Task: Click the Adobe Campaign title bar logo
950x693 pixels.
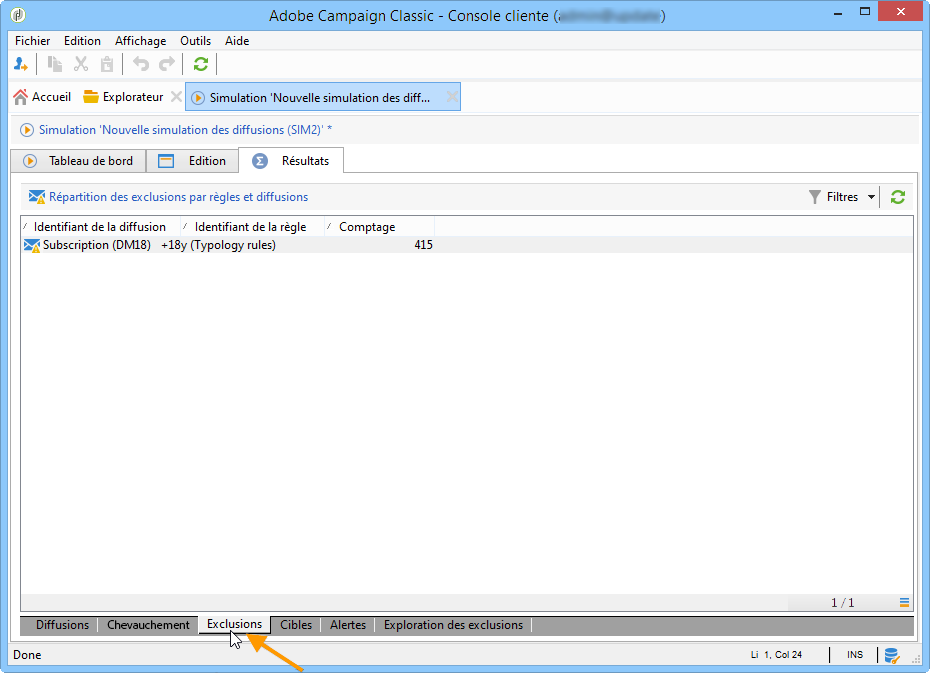Action: click(x=18, y=15)
